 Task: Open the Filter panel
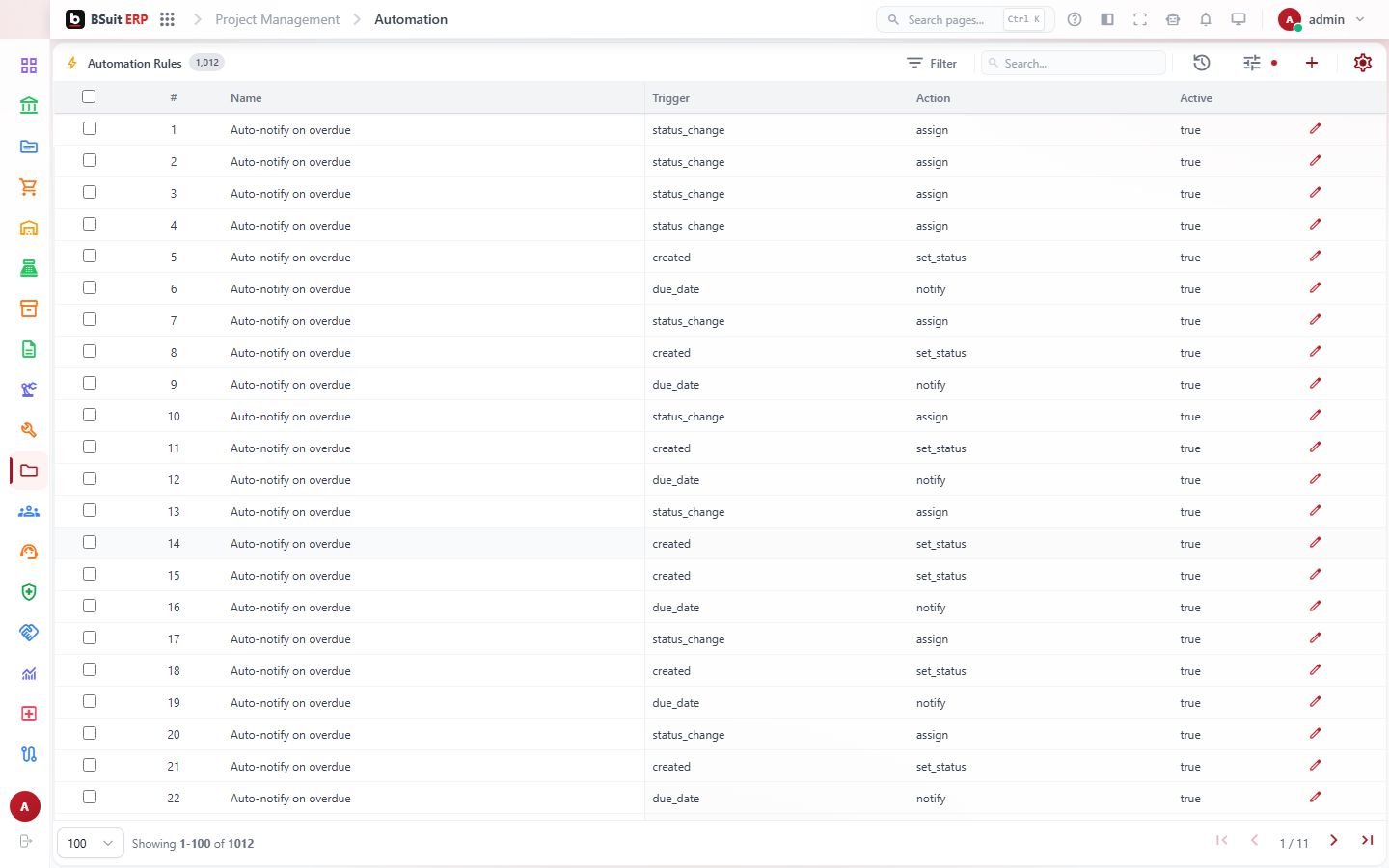pyautogui.click(x=932, y=63)
